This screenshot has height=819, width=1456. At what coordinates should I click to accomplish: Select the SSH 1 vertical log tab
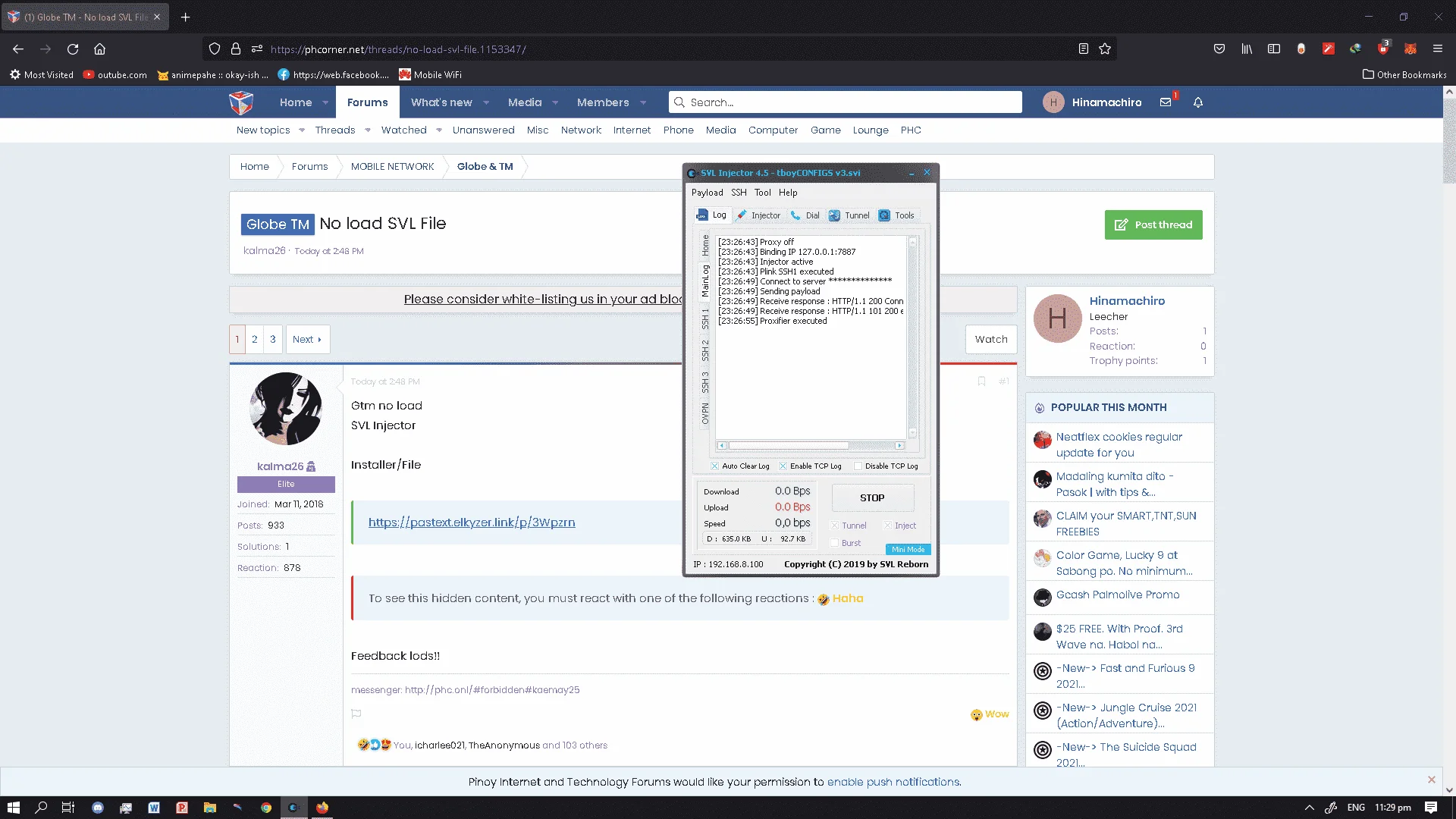(x=705, y=318)
